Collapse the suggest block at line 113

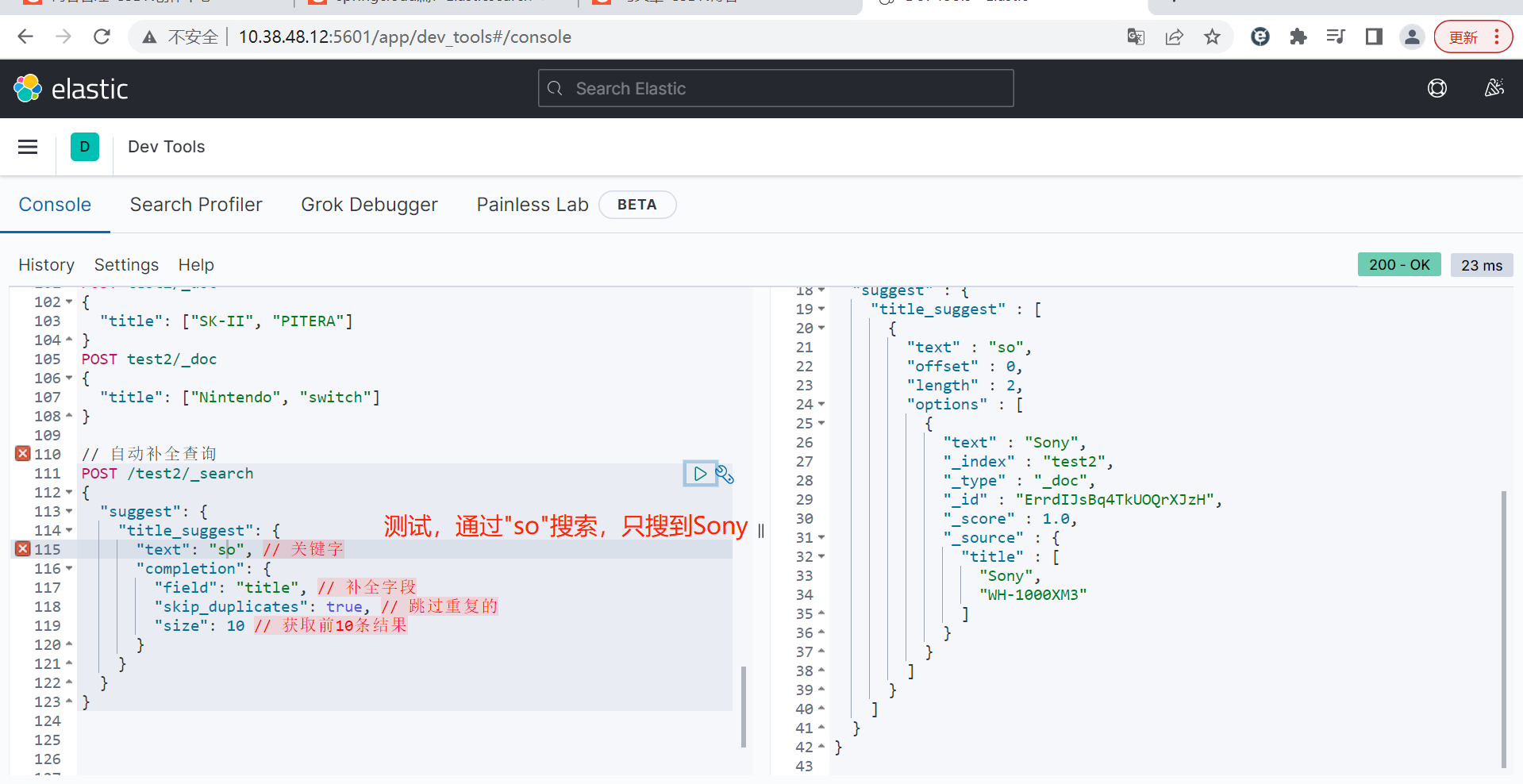click(69, 511)
